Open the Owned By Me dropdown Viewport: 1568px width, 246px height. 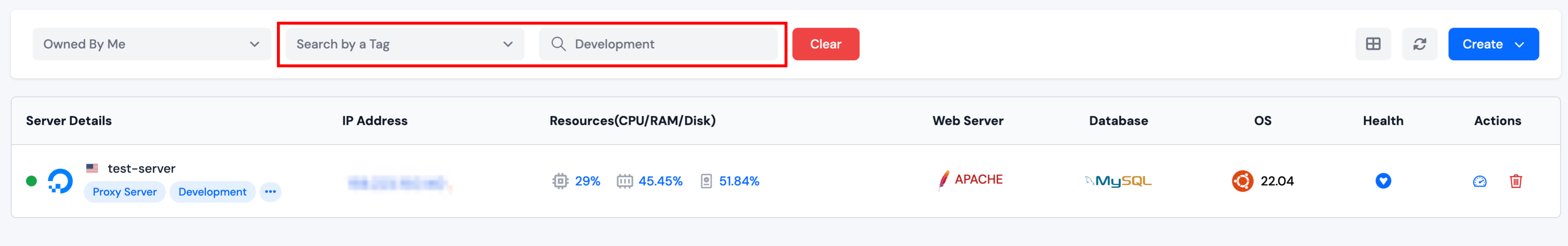coord(152,44)
